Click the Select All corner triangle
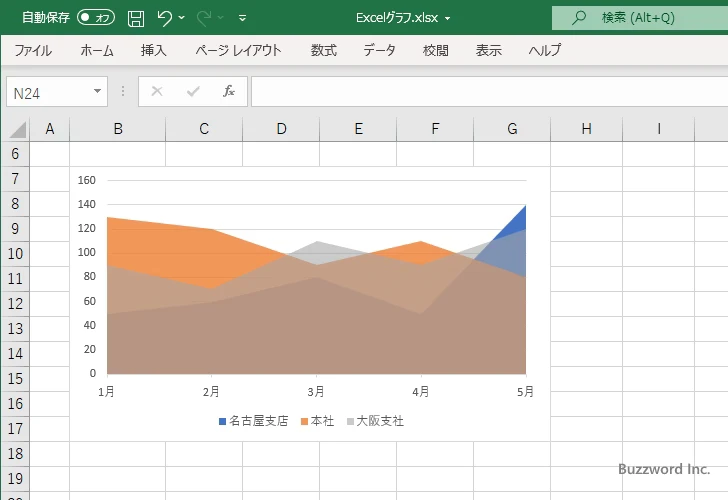The width and height of the screenshot is (728, 500). (17, 130)
